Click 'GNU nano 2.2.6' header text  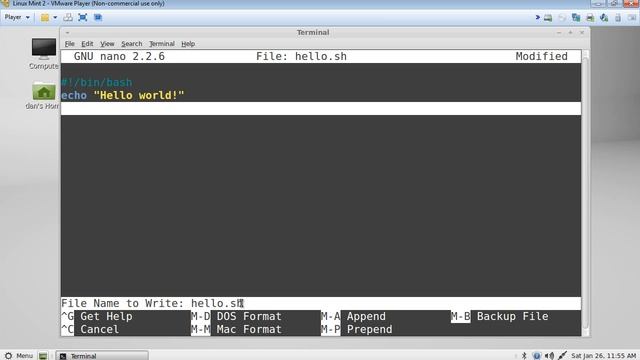point(119,56)
